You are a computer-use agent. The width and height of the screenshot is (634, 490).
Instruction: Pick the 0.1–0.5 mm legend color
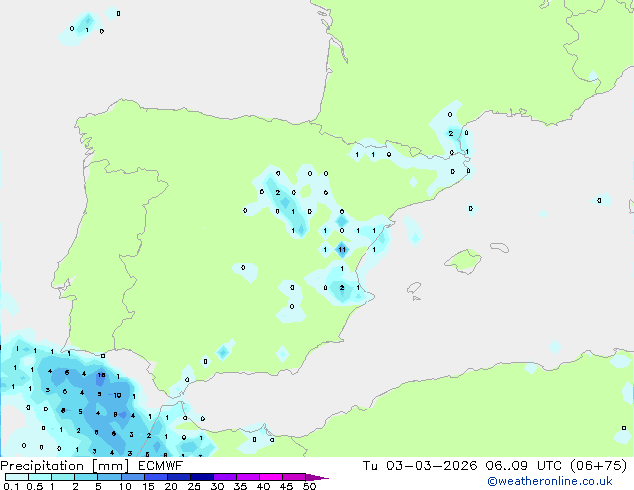17,477
